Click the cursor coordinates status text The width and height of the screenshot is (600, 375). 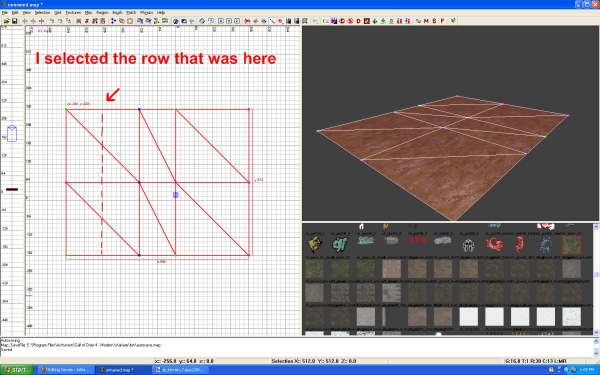click(x=184, y=361)
